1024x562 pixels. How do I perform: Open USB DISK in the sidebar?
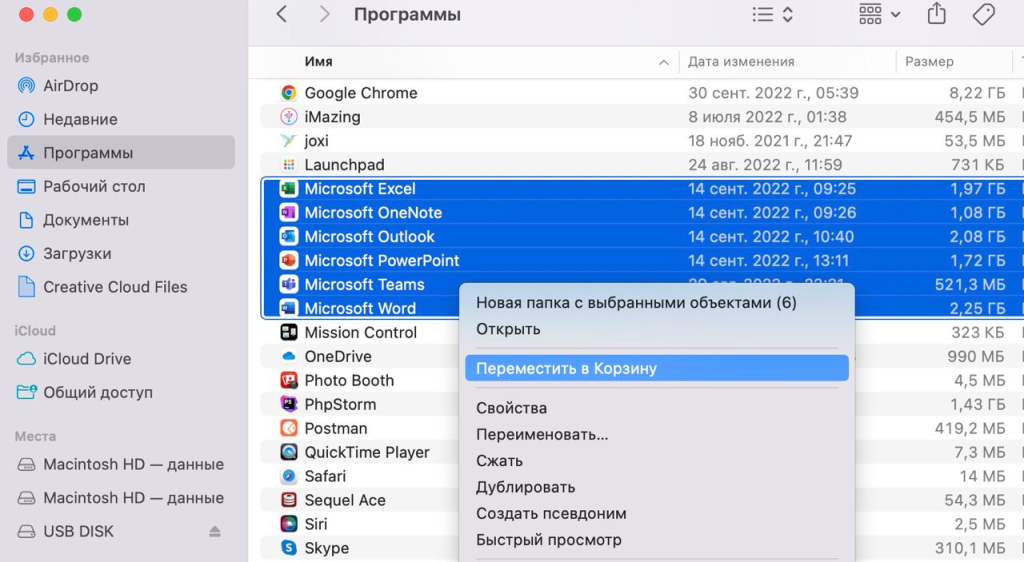click(78, 531)
